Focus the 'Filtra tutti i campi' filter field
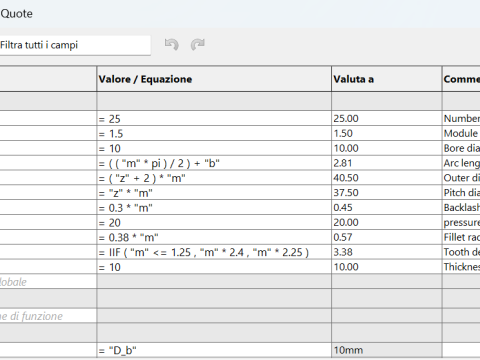The width and height of the screenshot is (480, 360). 75,45
